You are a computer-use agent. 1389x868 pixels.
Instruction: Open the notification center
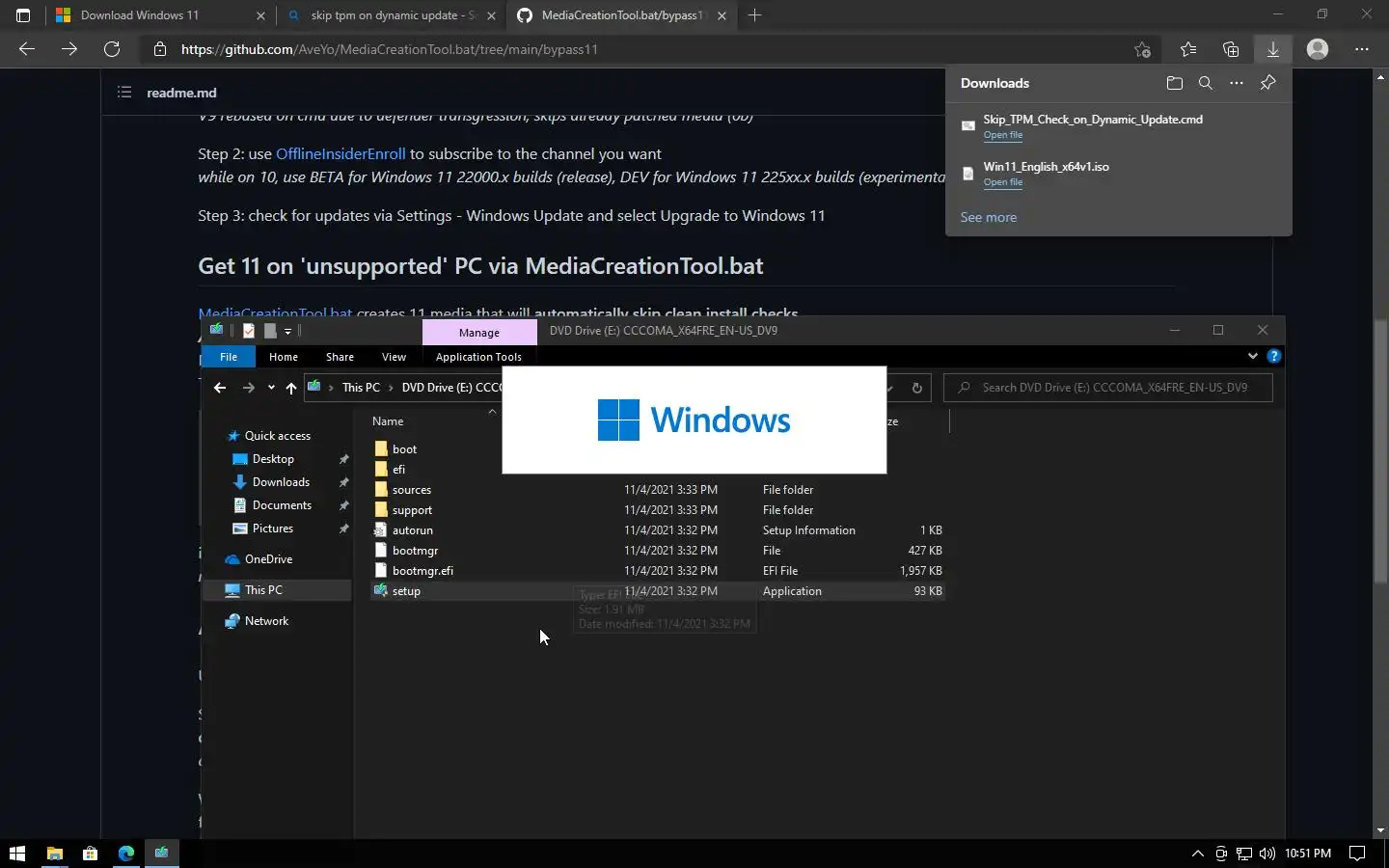[x=1357, y=854]
